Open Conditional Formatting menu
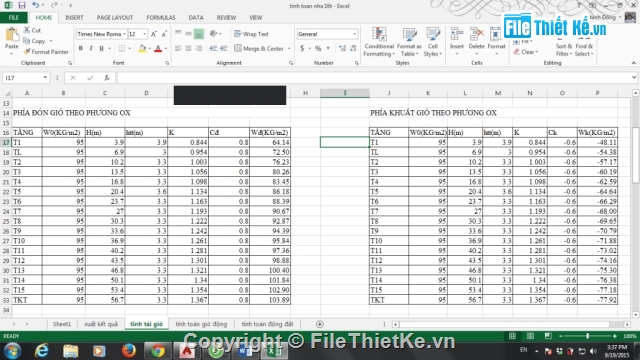The width and height of the screenshot is (640, 360). 379,42
